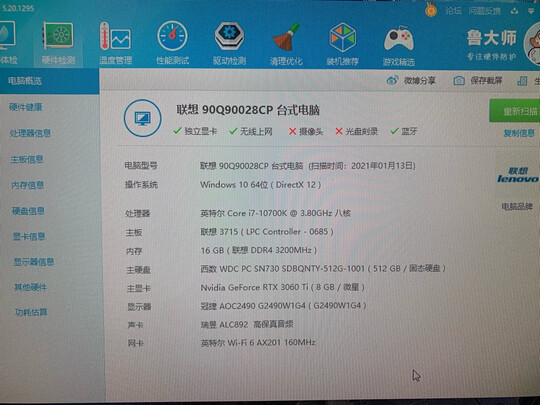The height and width of the screenshot is (405, 540).
Task: Click the 鲁大师 mascot avatar
Action: pyautogui.click(x=532, y=44)
